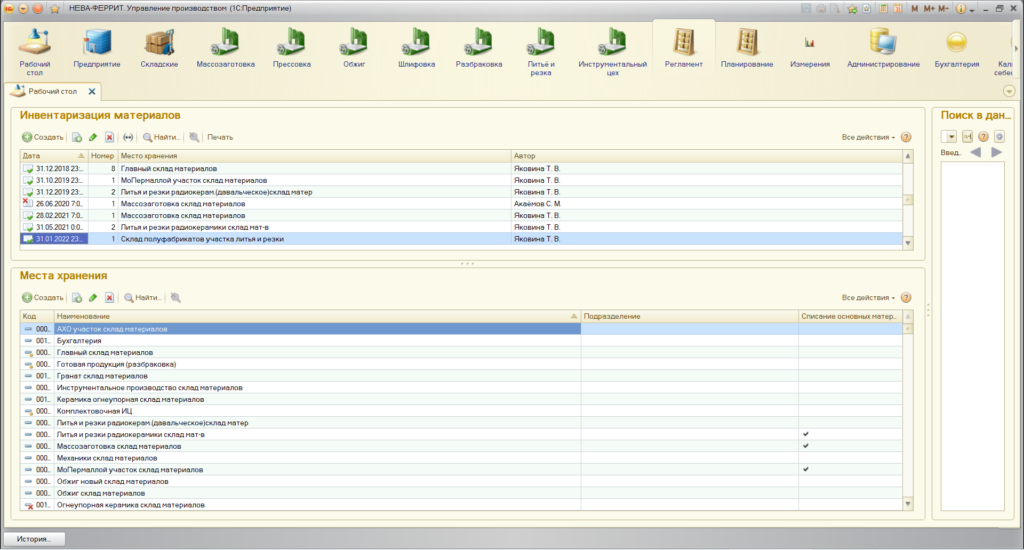The image size is (1024, 550).
Task: Open the Администрирование section
Action: 883,49
